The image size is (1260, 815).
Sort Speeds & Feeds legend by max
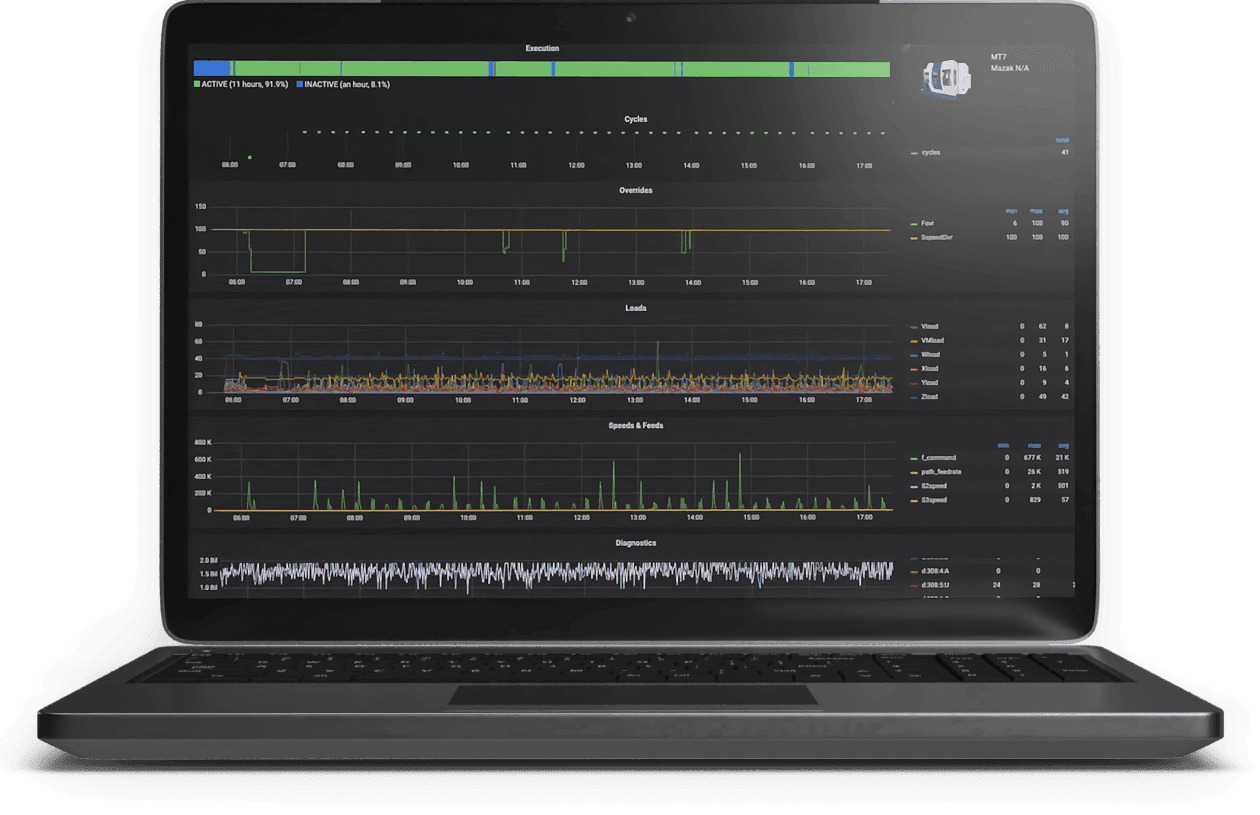coord(1035,445)
